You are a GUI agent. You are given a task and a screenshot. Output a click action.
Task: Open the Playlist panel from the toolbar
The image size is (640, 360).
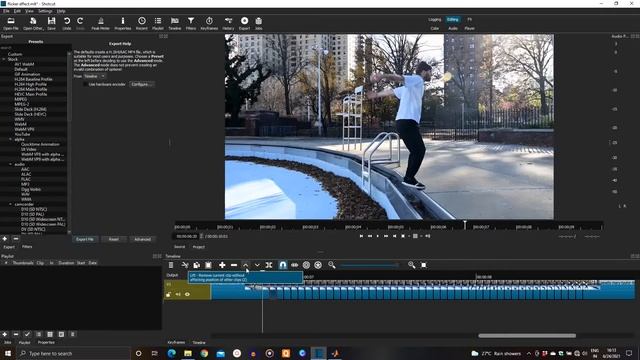(158, 23)
